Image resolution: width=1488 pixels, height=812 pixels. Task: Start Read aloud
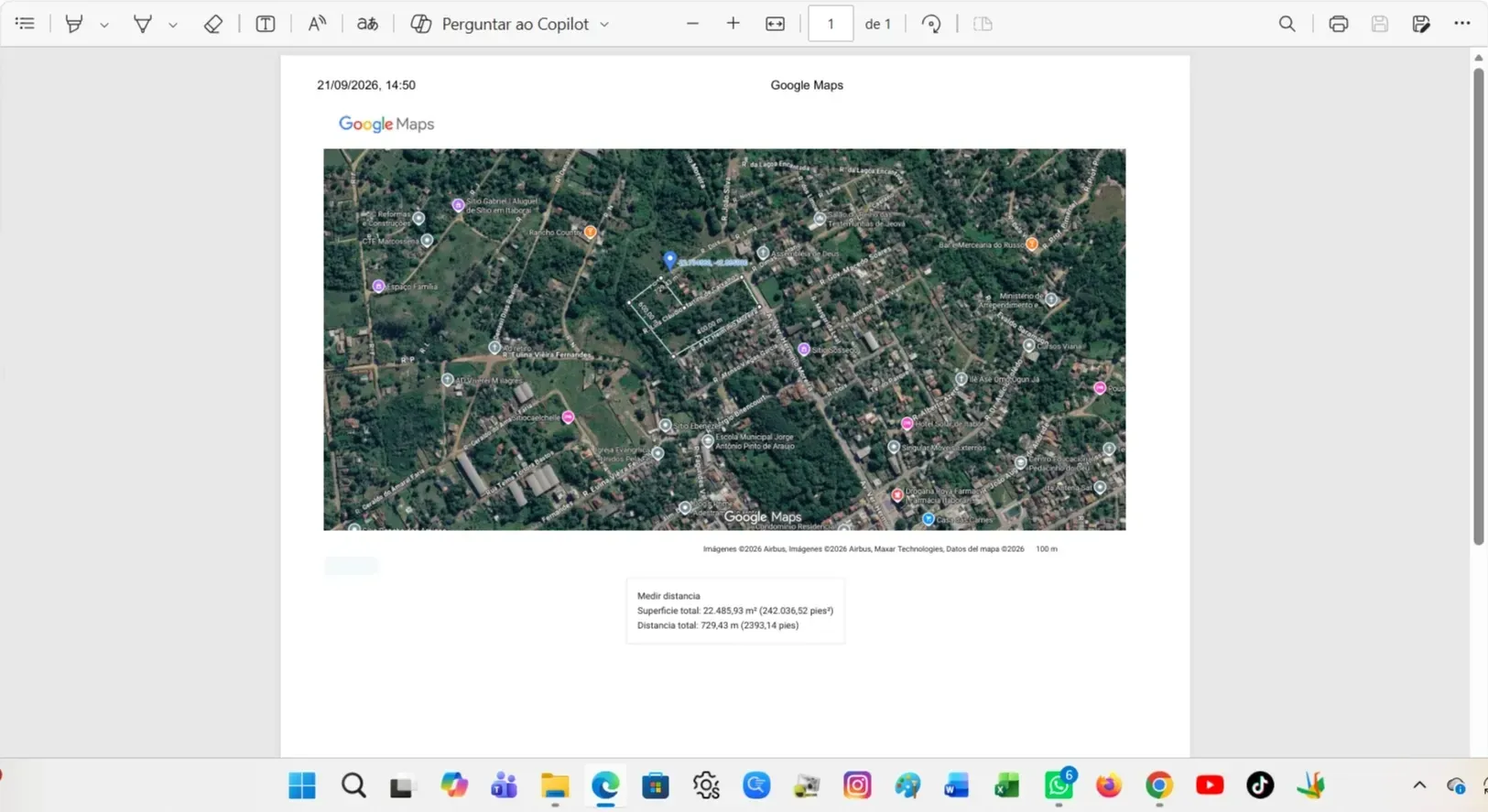coord(317,24)
